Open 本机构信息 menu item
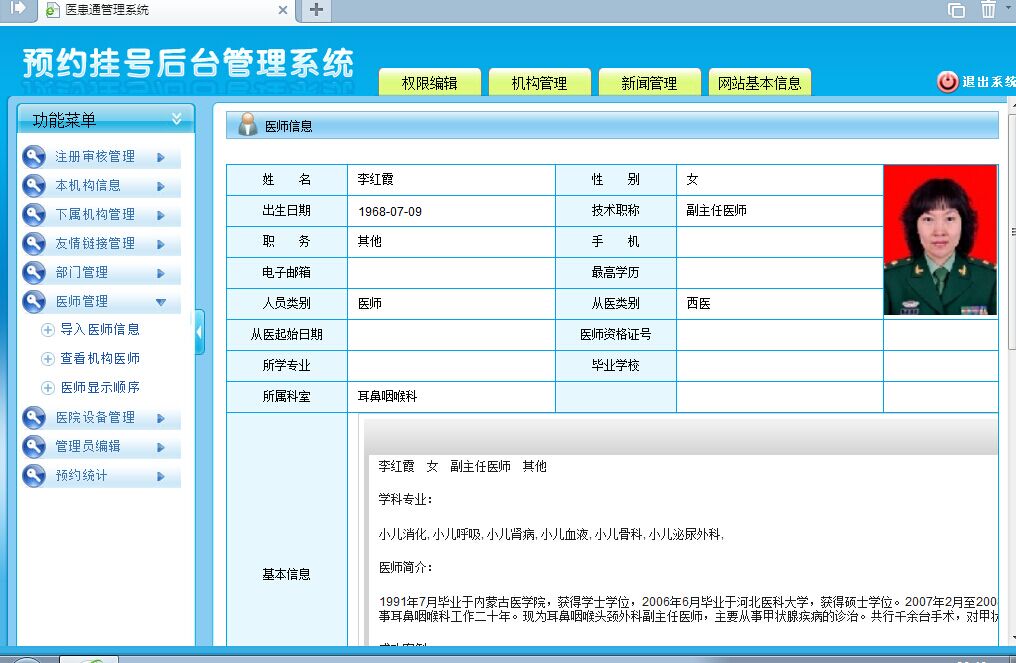1016x663 pixels. pos(88,186)
